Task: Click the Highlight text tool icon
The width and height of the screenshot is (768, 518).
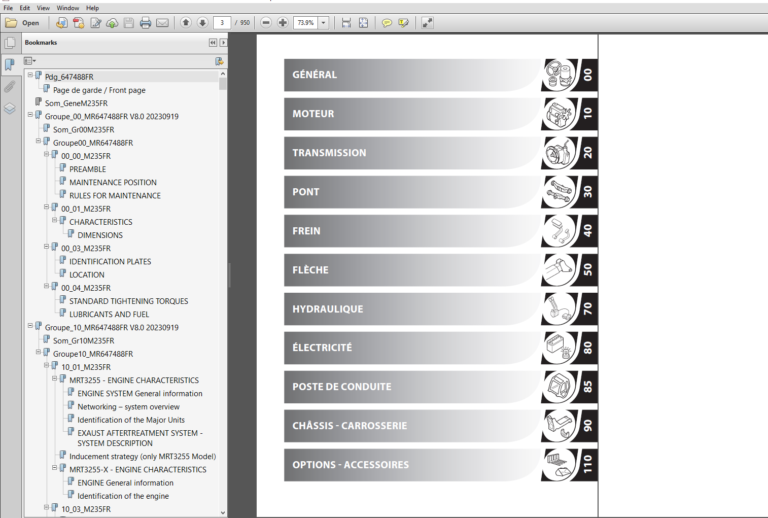Action: [x=404, y=23]
